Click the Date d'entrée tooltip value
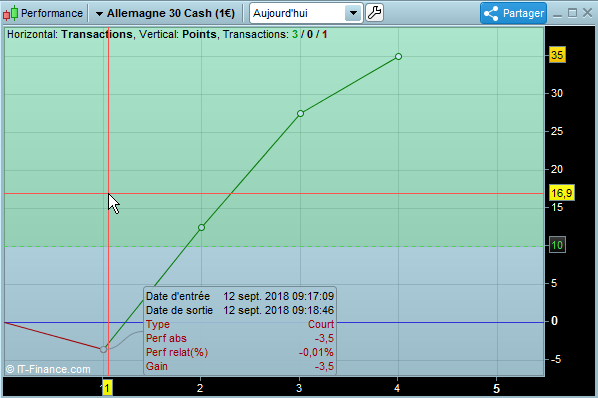Viewport: 598px width, 398px height. [278, 296]
